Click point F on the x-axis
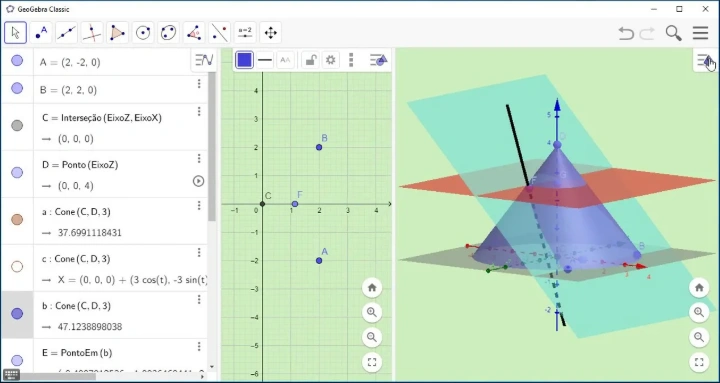This screenshot has width=720, height=383. (295, 204)
